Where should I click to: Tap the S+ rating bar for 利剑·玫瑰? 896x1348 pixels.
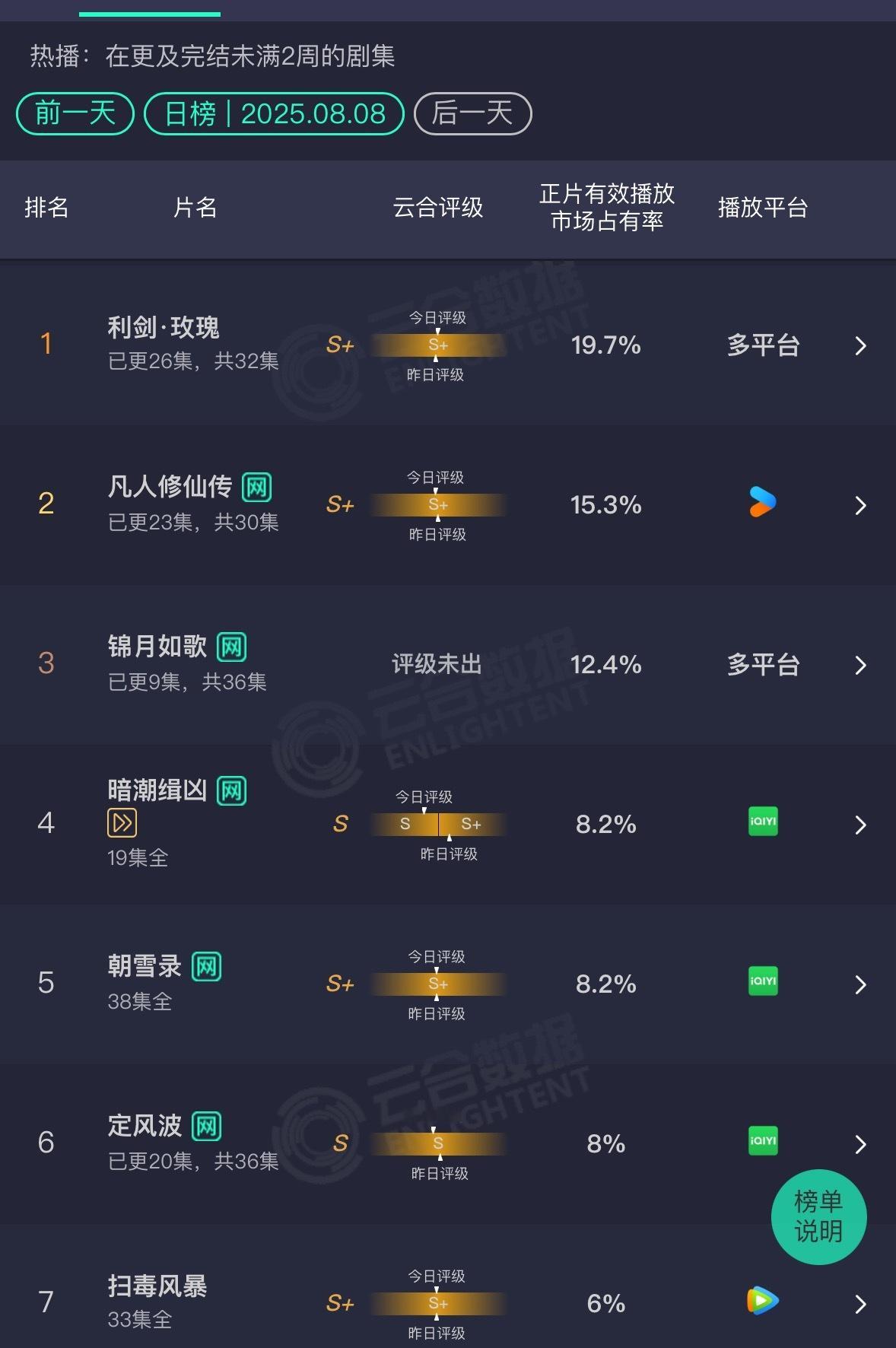tap(438, 345)
